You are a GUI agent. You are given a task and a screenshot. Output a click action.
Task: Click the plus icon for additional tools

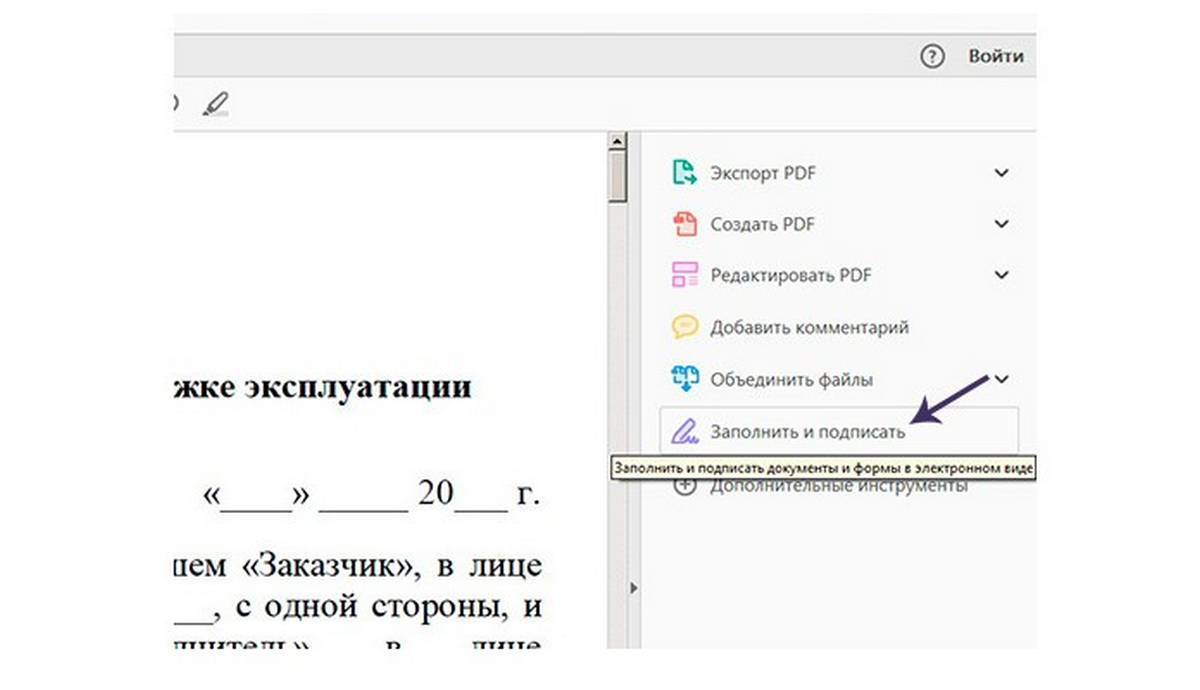[684, 487]
